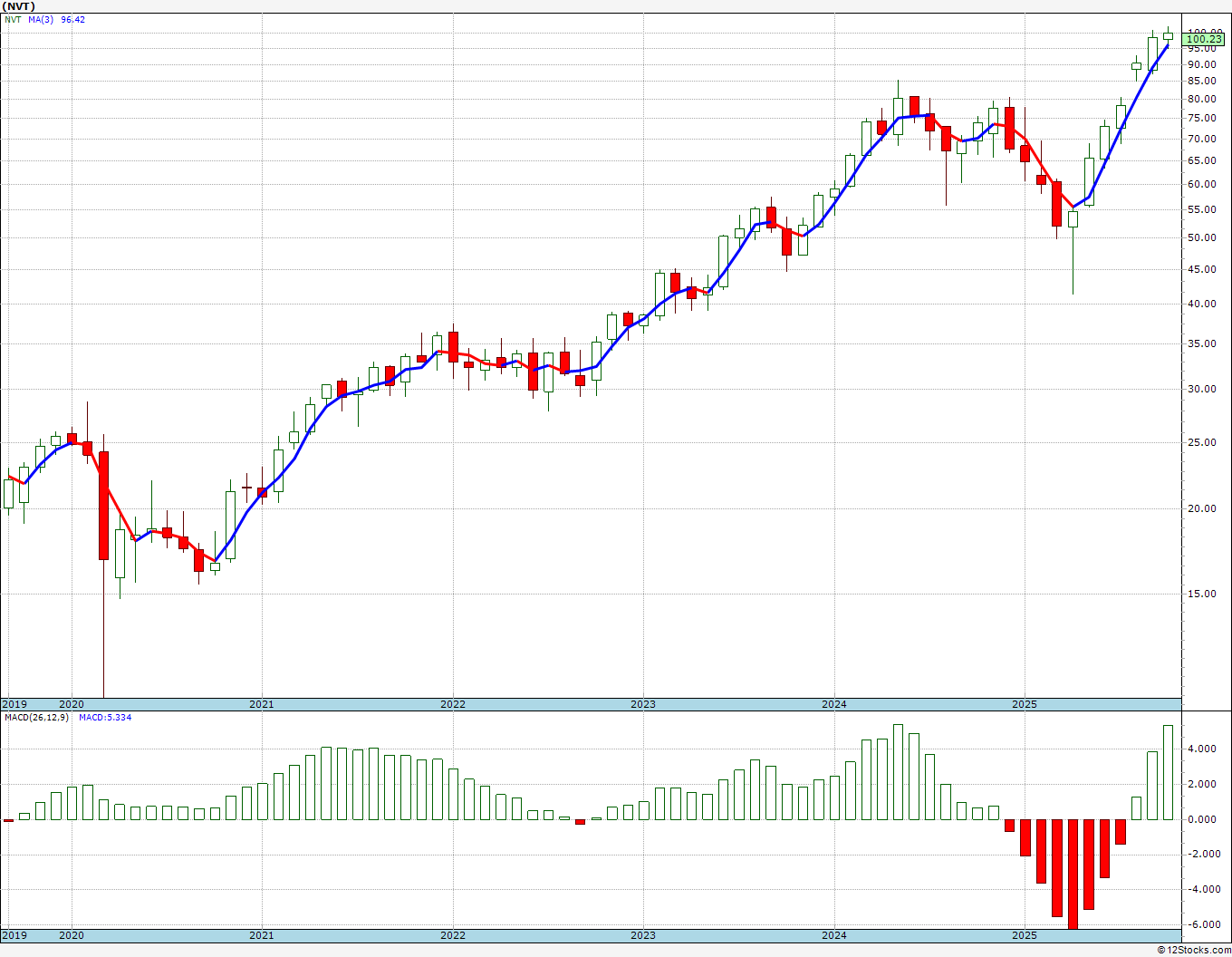Select the 55.00 price axis label
The height and width of the screenshot is (957, 1232).
point(1201,209)
